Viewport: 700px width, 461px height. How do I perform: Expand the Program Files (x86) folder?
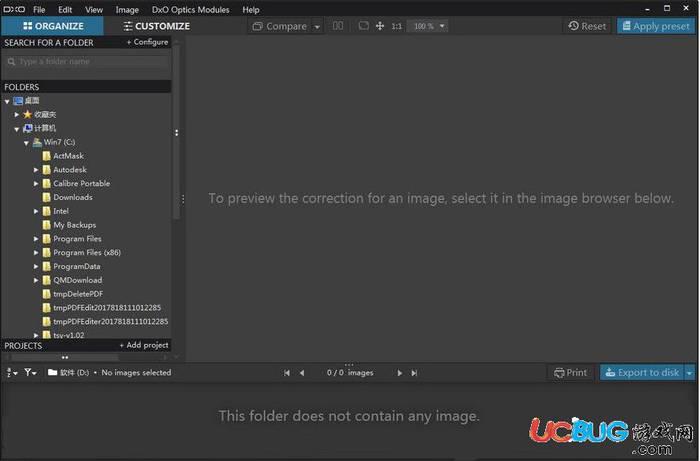(x=36, y=253)
